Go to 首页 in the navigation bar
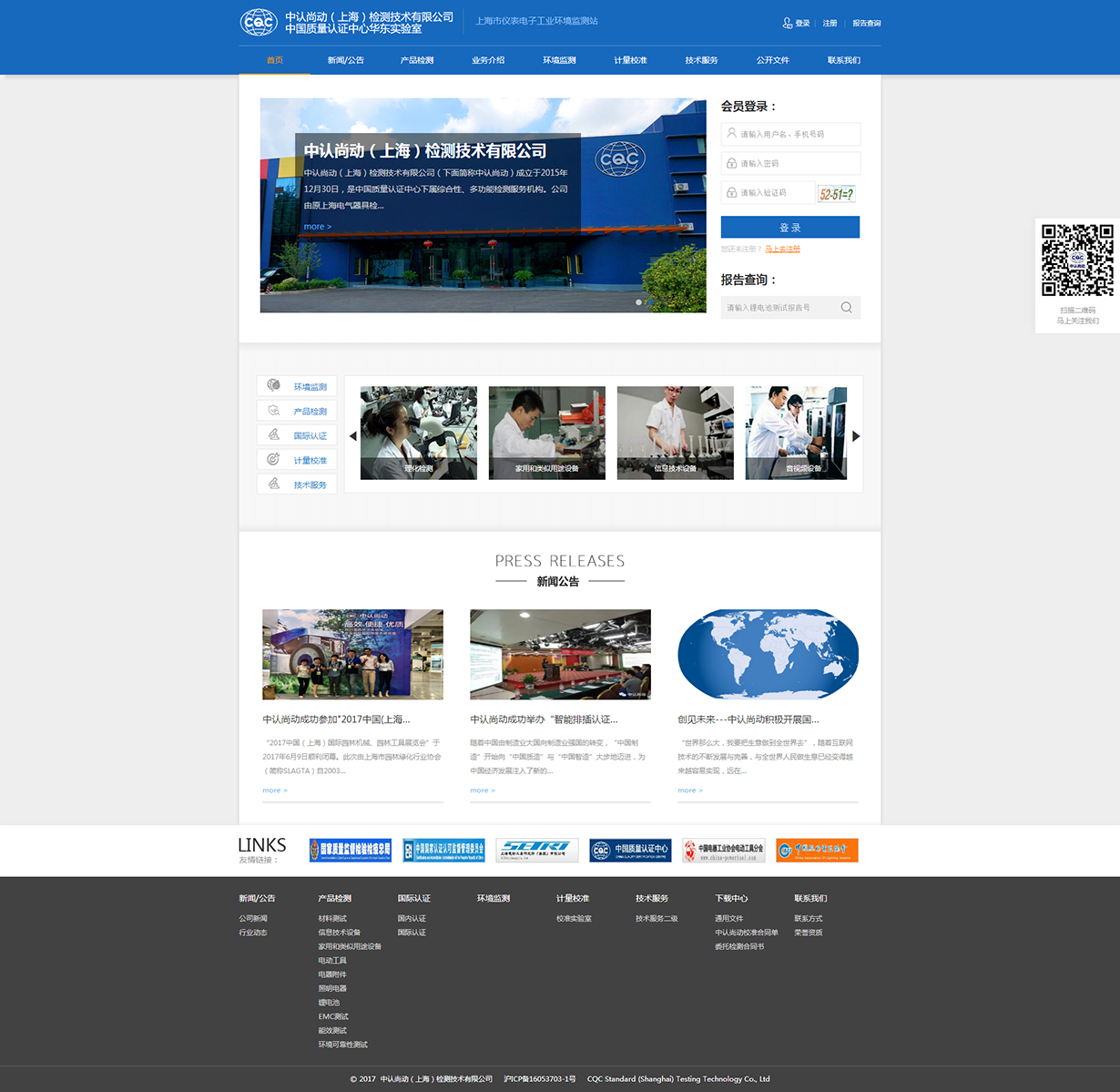Screen dimensions: 1120x1092 (275, 60)
